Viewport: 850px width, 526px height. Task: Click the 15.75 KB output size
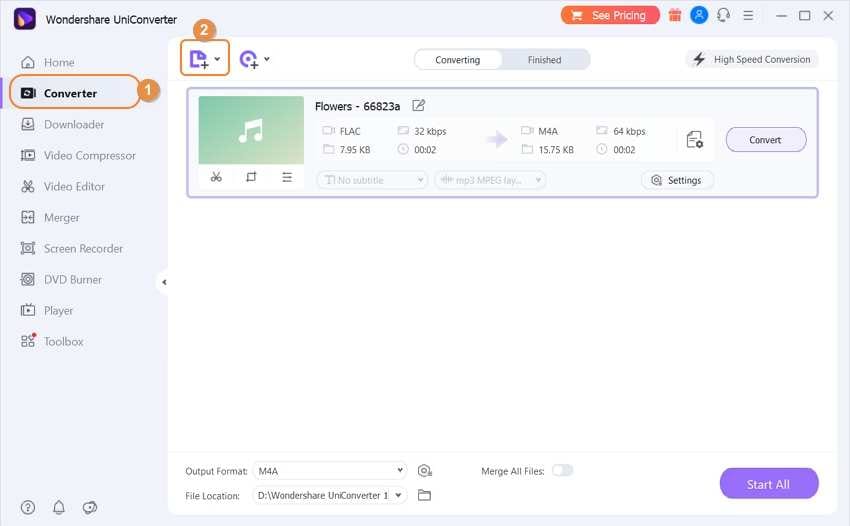556,150
